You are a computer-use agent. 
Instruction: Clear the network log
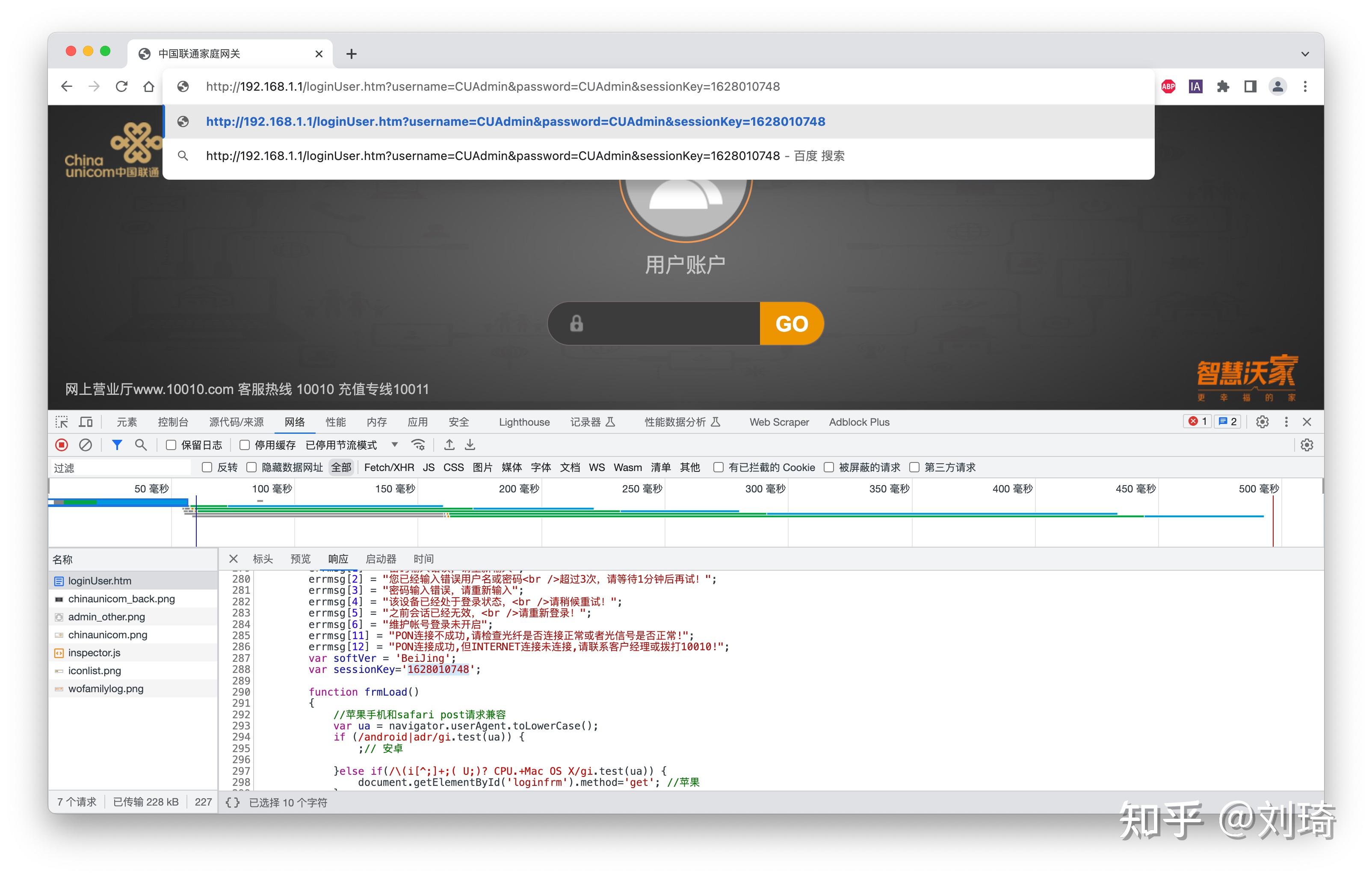tap(86, 444)
